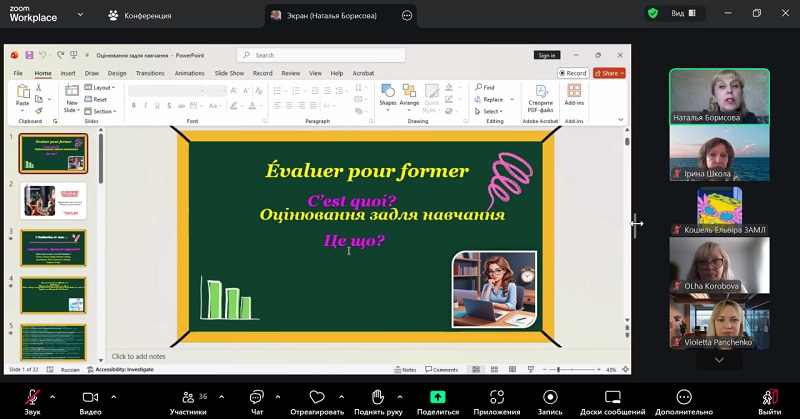800x419 pixels.
Task: Open Приложения apps icon
Action: coord(497,397)
